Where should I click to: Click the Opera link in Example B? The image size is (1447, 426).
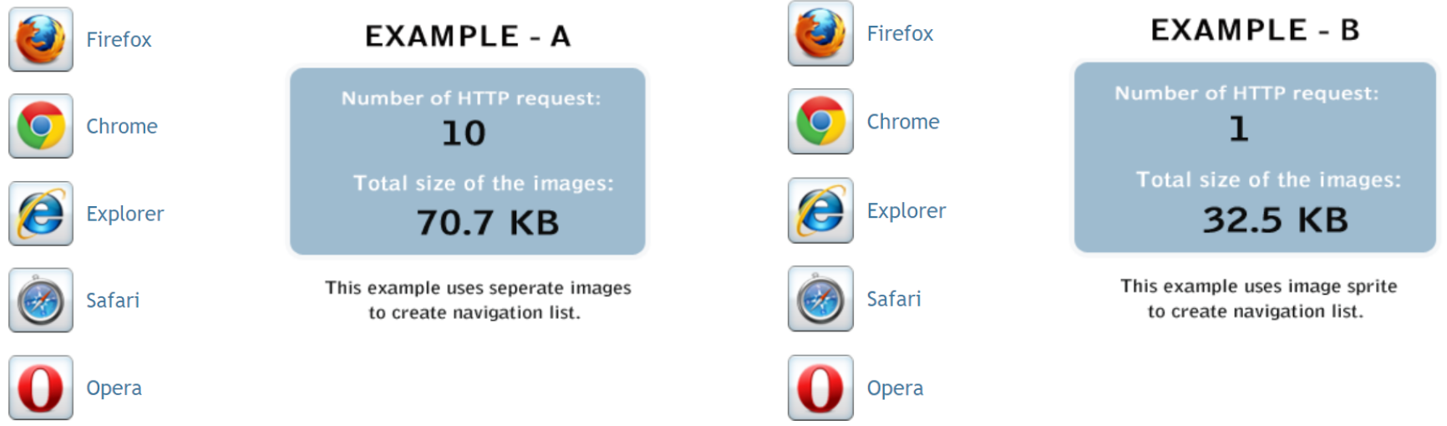(x=895, y=388)
